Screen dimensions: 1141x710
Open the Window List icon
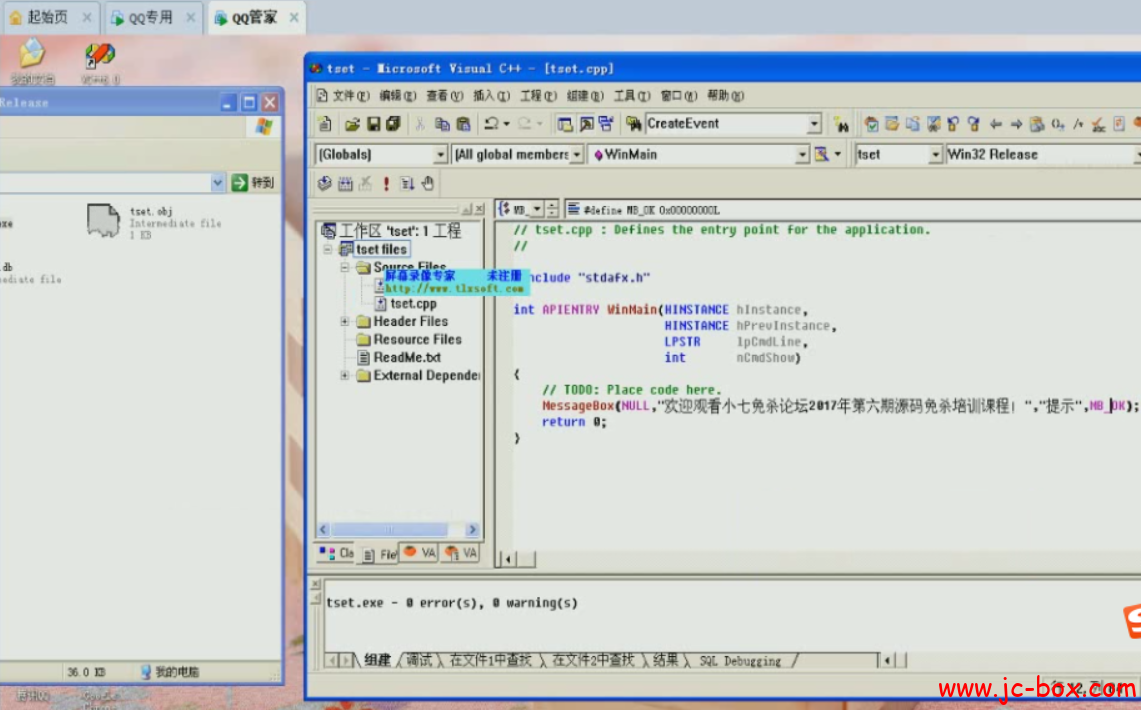pyautogui.click(x=606, y=124)
